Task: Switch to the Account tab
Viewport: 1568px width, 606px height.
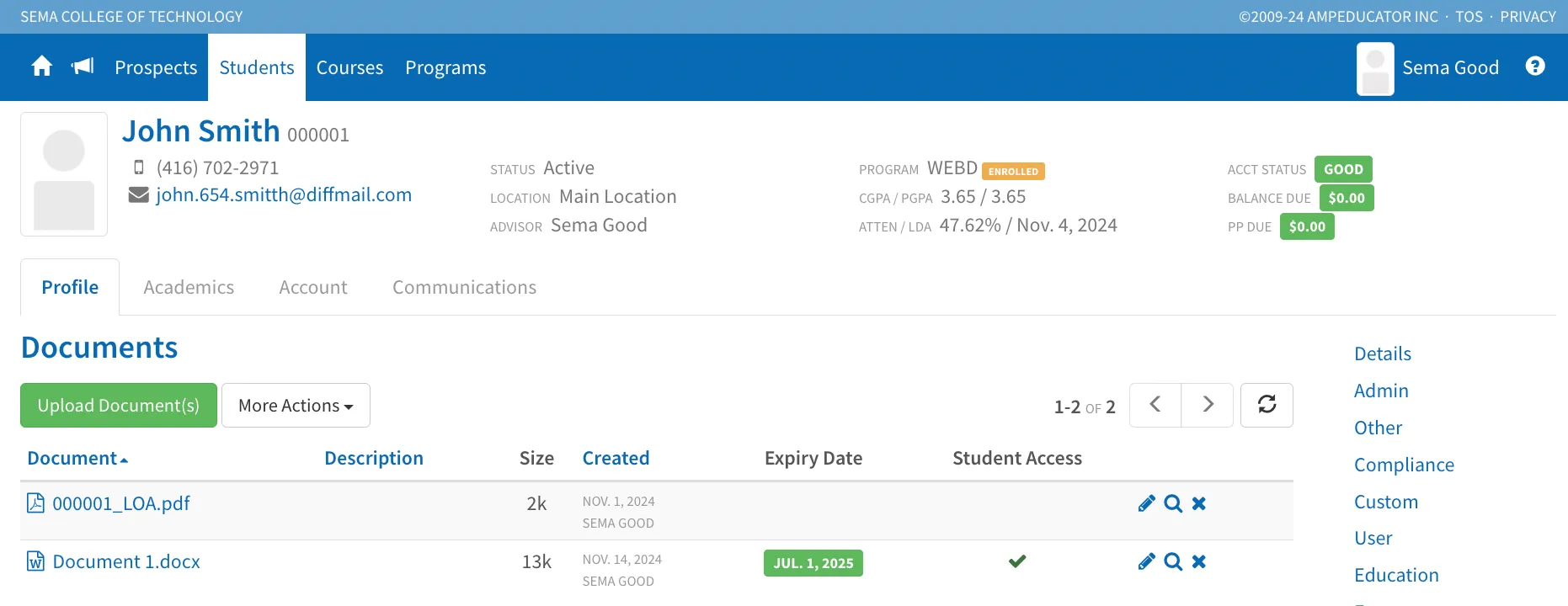Action: (x=313, y=287)
